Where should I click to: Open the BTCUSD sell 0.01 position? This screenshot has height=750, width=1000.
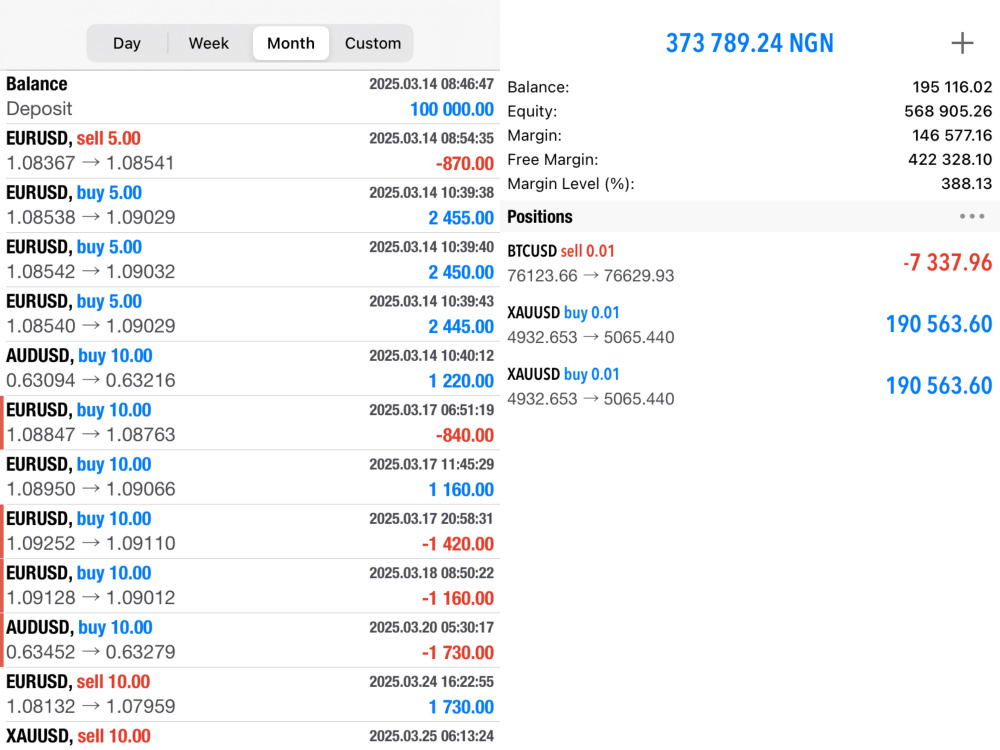pos(750,263)
